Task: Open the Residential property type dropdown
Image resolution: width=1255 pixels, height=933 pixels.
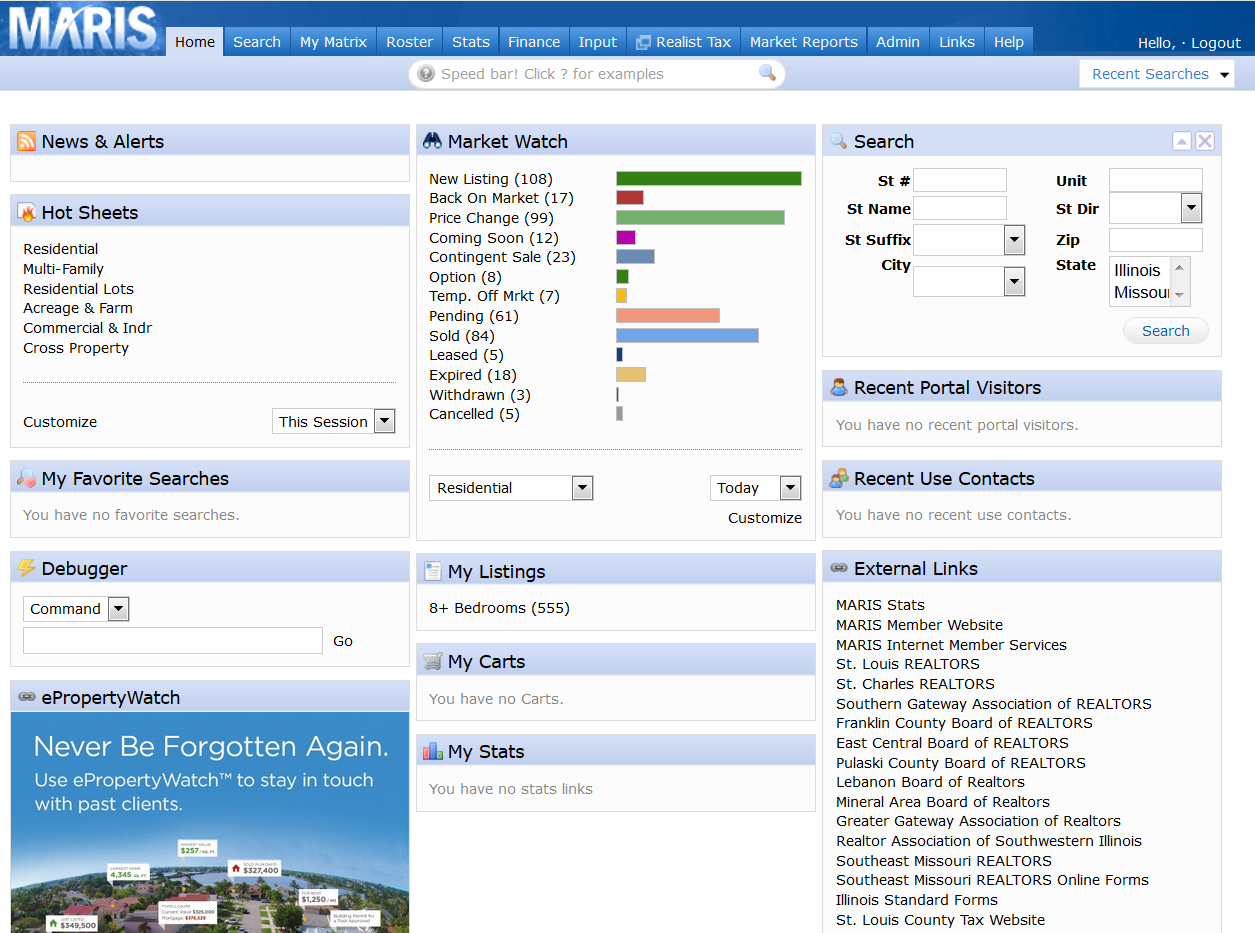Action: [582, 488]
